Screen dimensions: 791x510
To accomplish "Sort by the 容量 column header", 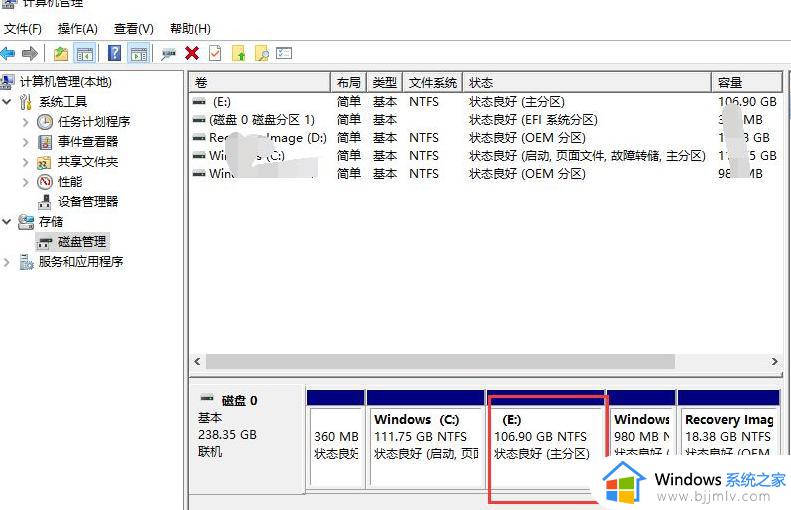I will [747, 82].
